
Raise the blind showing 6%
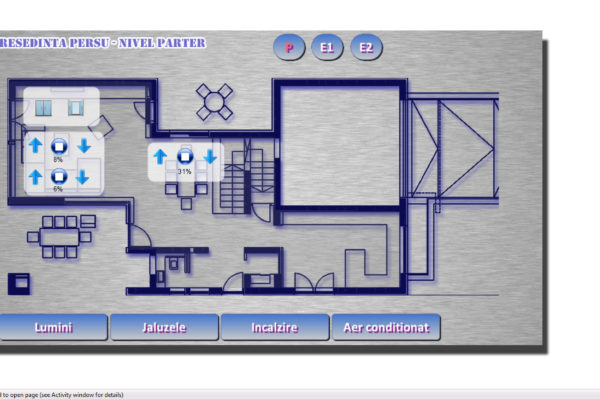click(36, 177)
